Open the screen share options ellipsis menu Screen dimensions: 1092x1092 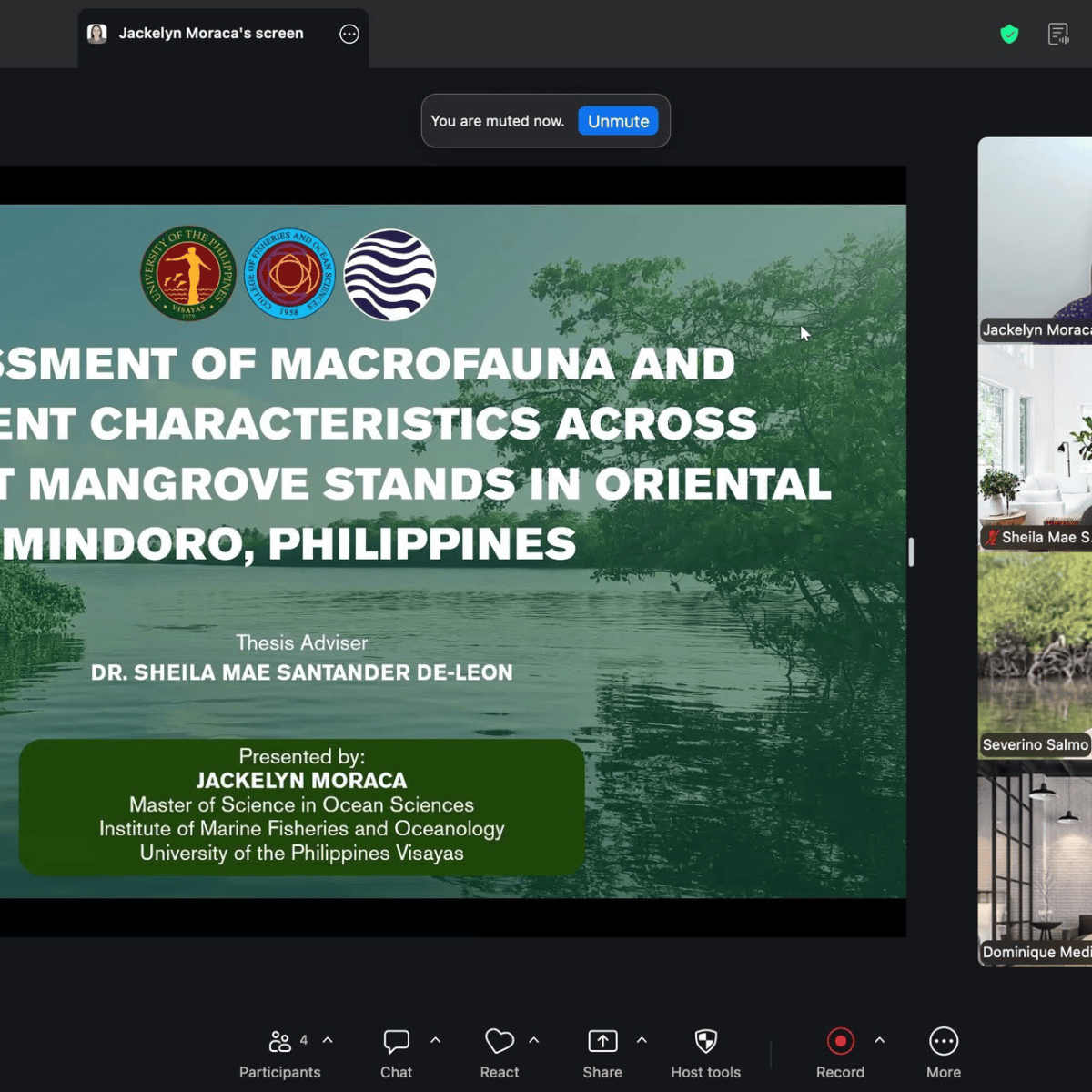[349, 35]
